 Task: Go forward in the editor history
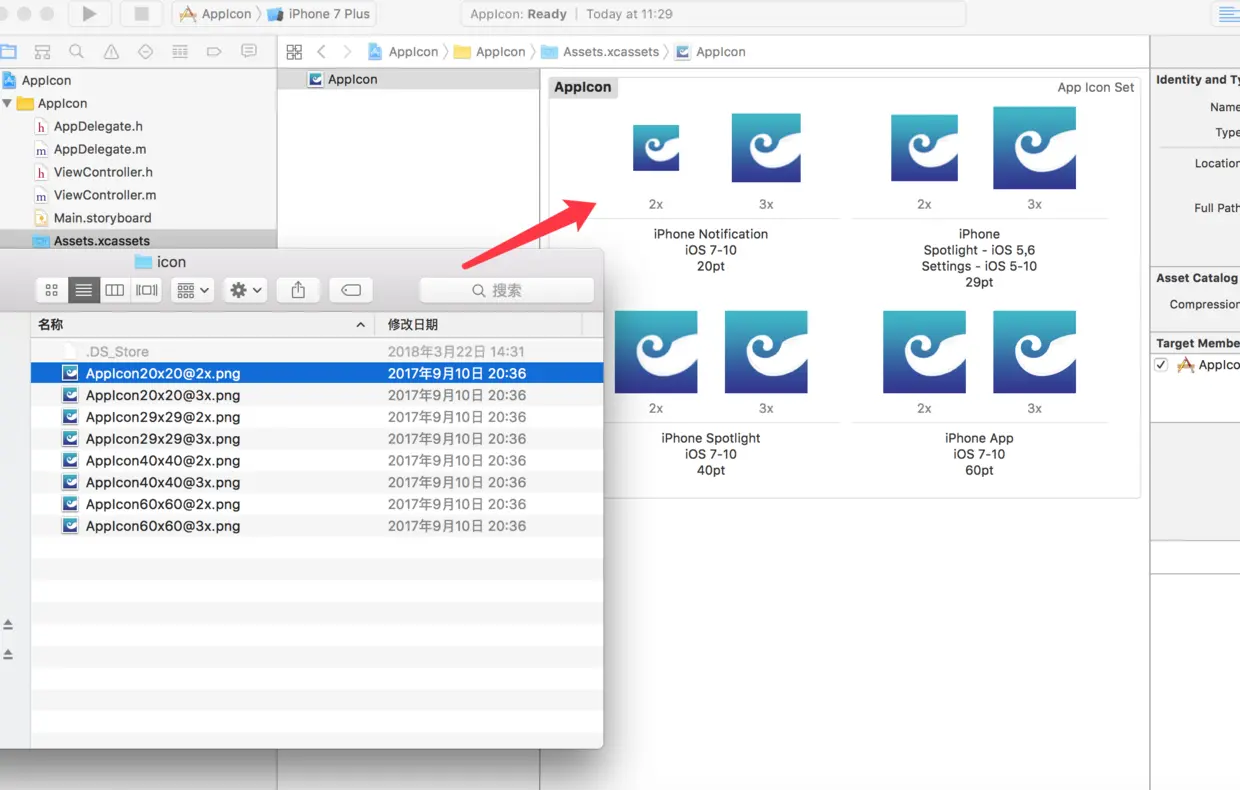pyautogui.click(x=347, y=52)
